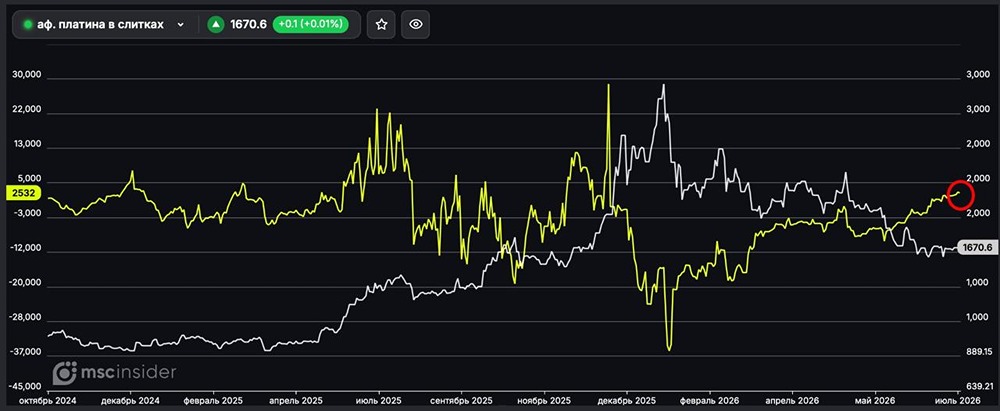Click the 30,000 left scale label
The width and height of the screenshot is (1000, 411).
pos(27,75)
